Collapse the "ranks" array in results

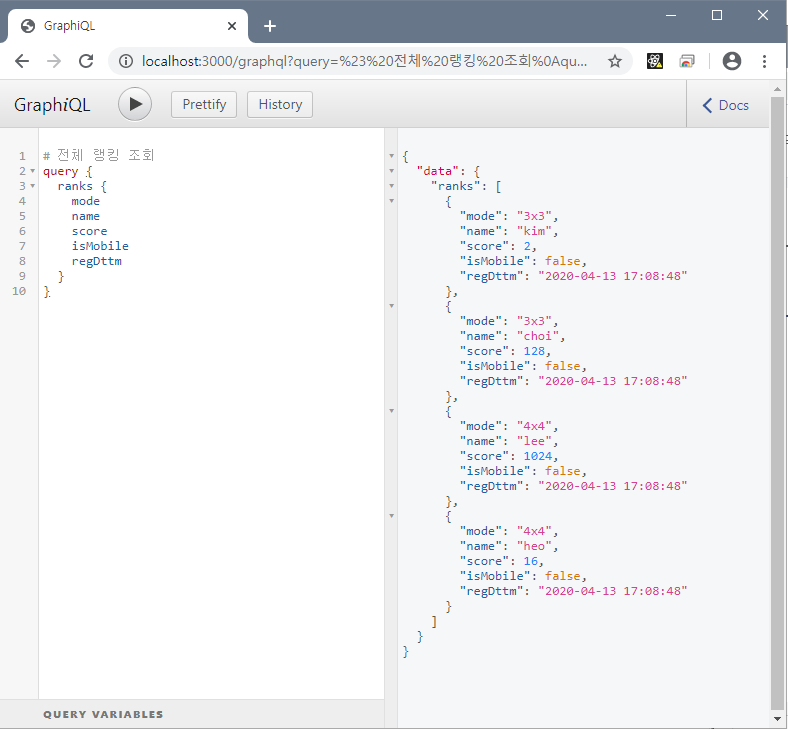tap(391, 186)
